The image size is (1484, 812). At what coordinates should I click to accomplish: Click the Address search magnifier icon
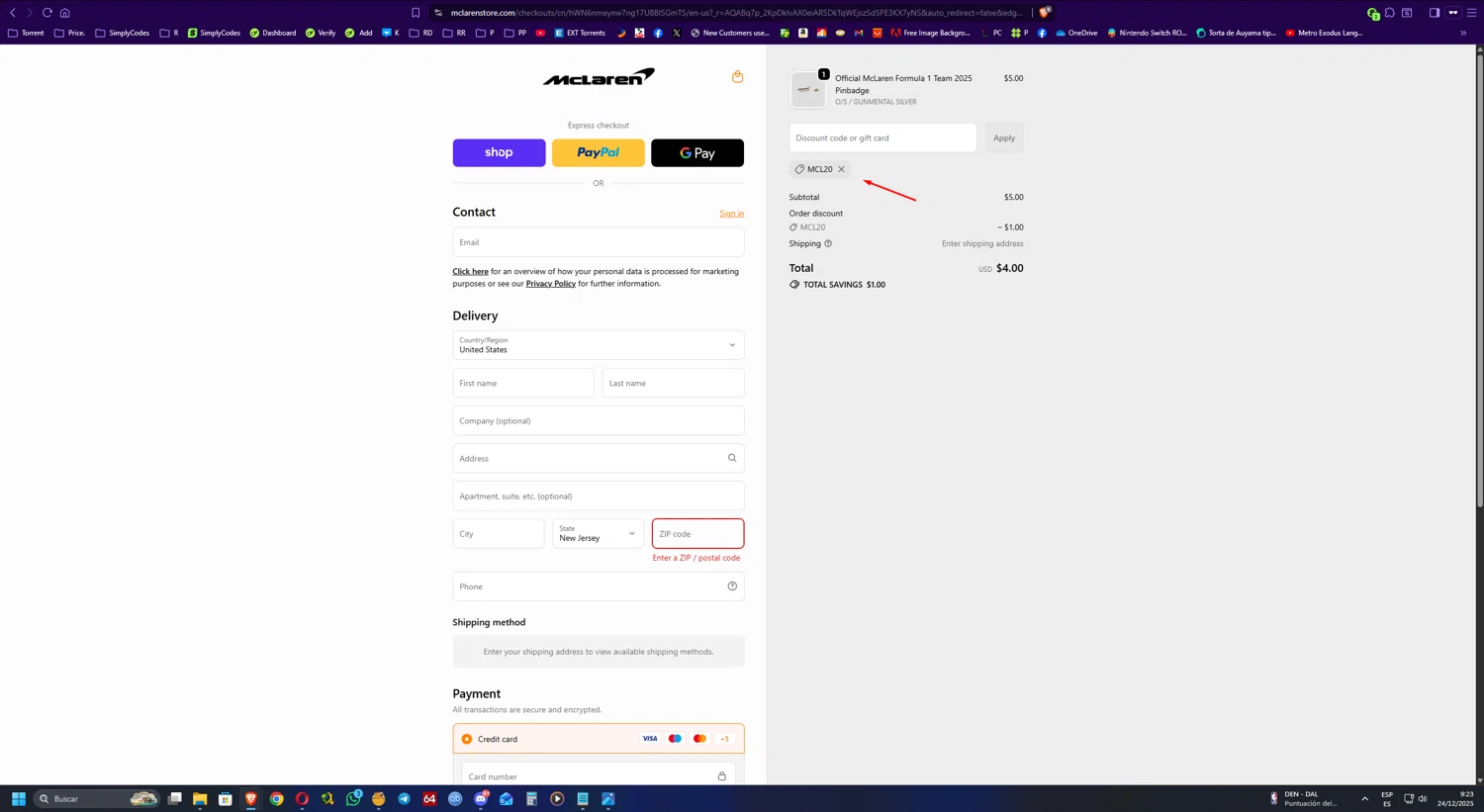(732, 458)
